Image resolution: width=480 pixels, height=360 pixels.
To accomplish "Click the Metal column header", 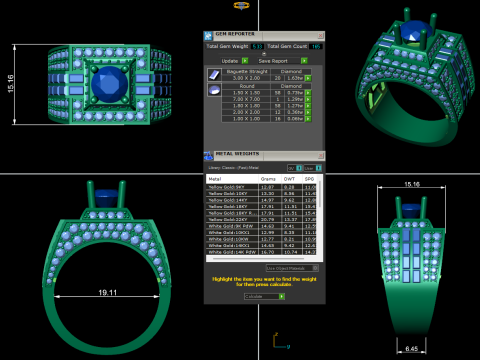I will 232,179.
